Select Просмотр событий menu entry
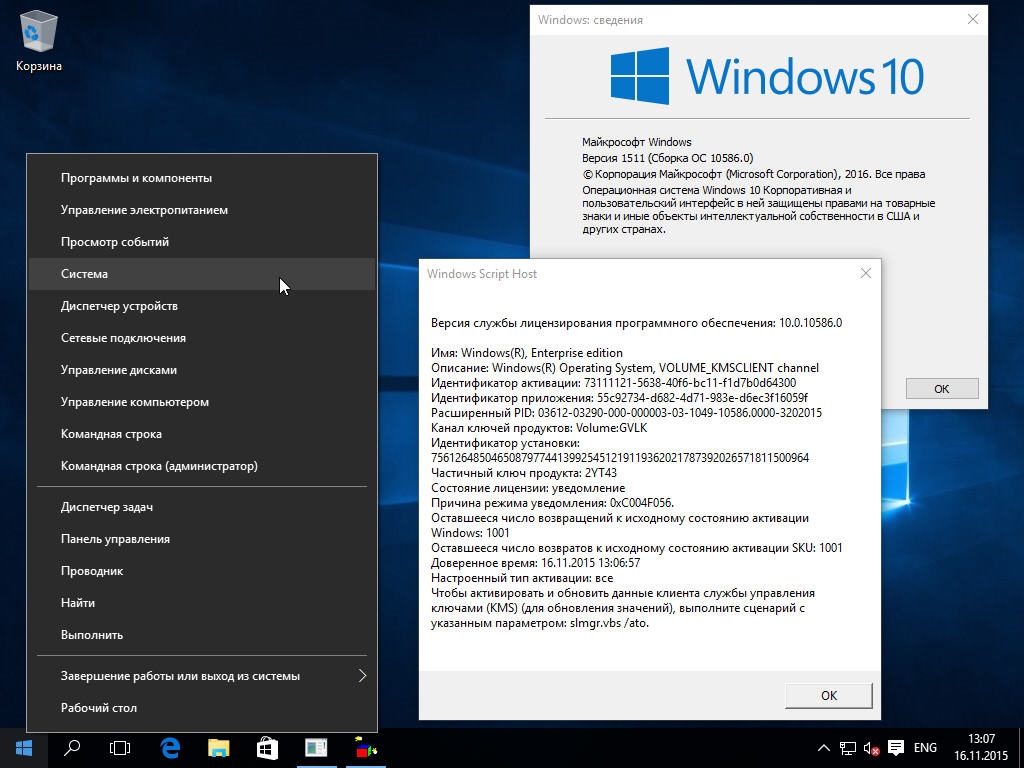The width and height of the screenshot is (1024, 768). point(202,242)
